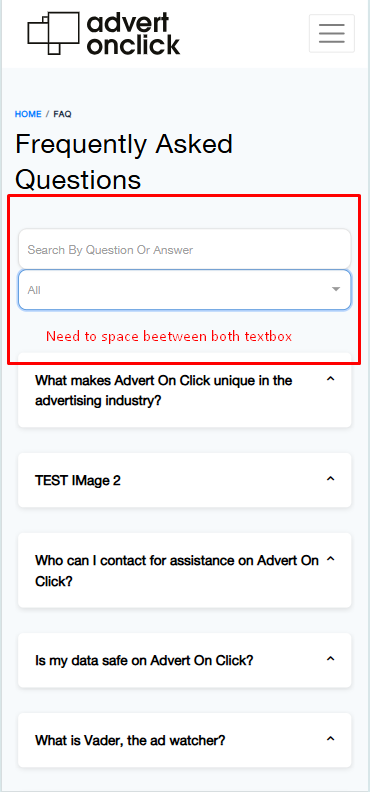Expand the TEST IMage 2 accordion item
Screen dimensions: 370x792
[185, 480]
